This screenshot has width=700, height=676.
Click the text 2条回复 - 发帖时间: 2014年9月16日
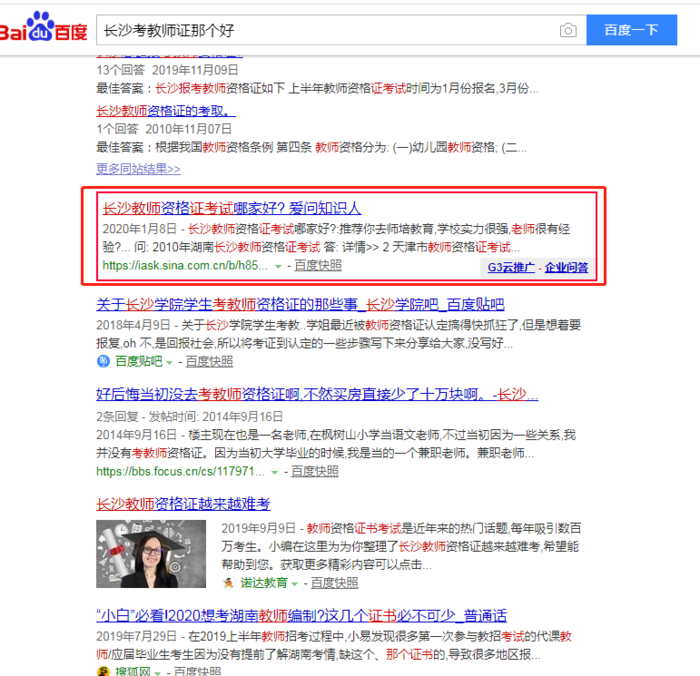click(189, 416)
